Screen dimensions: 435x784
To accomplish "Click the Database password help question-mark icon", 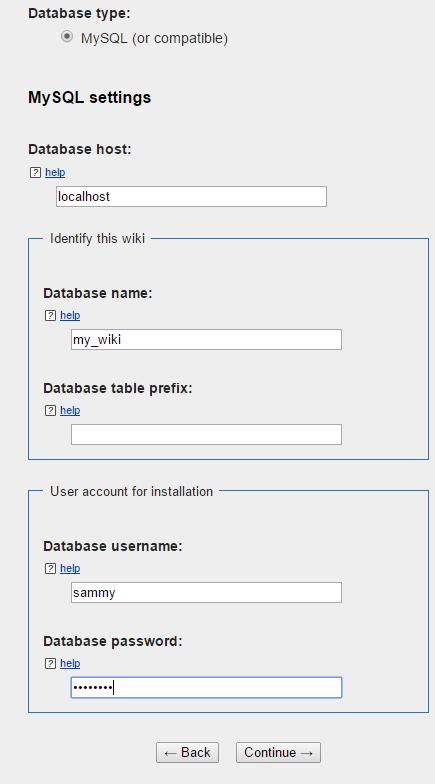I will (x=50, y=664).
